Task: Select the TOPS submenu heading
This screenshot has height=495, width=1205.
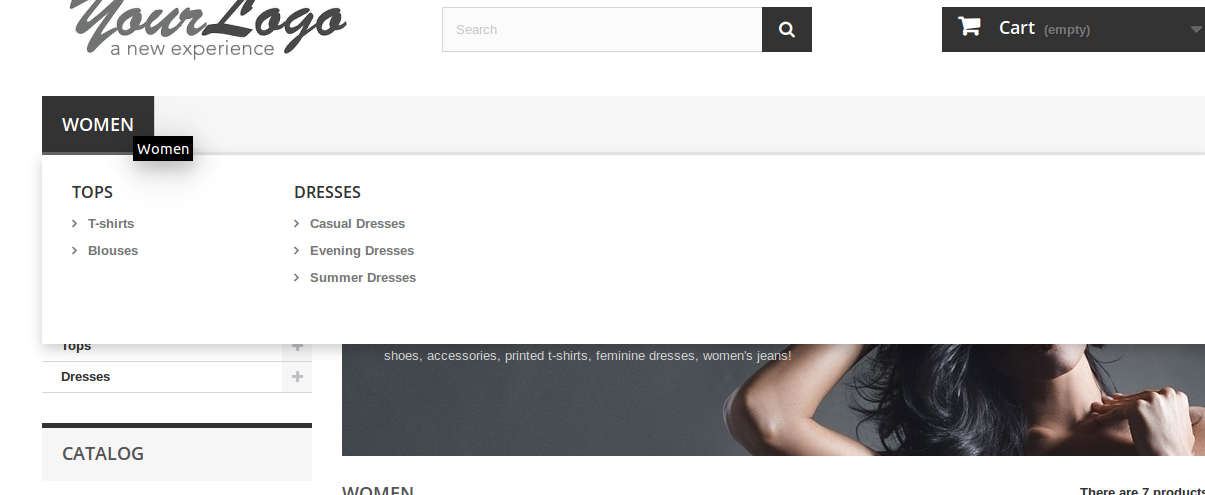Action: click(x=92, y=192)
